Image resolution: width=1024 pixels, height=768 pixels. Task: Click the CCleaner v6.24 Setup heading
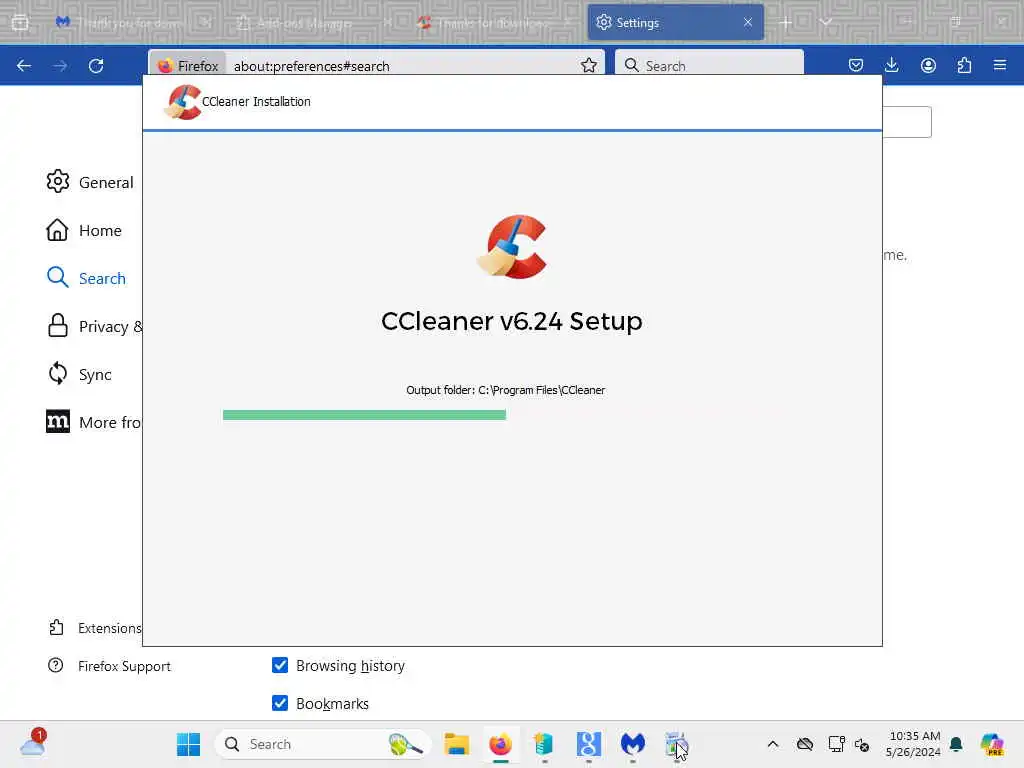[x=512, y=321]
